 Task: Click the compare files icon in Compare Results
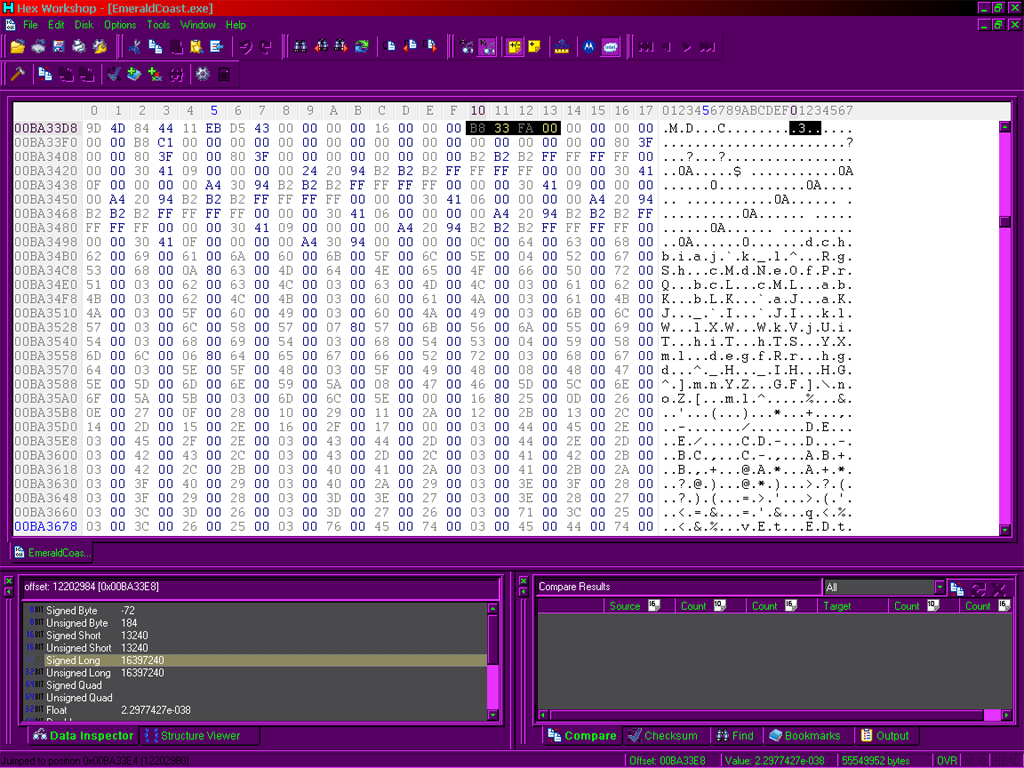coord(957,588)
